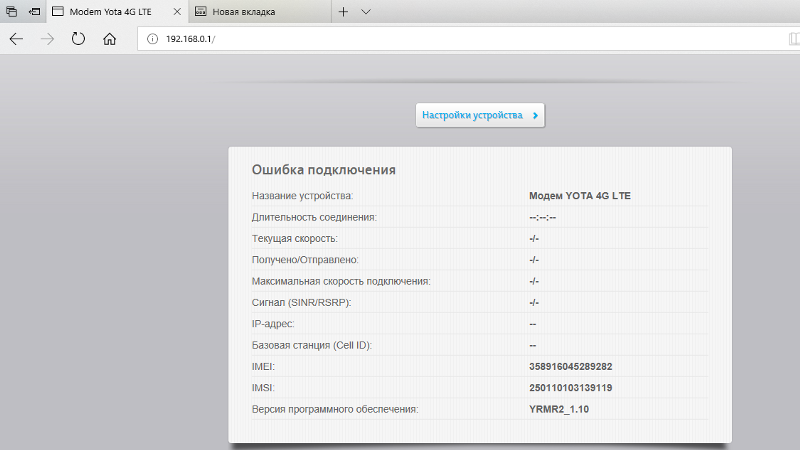Select the Ошибка подключения heading
This screenshot has height=450, width=800.
point(323,170)
